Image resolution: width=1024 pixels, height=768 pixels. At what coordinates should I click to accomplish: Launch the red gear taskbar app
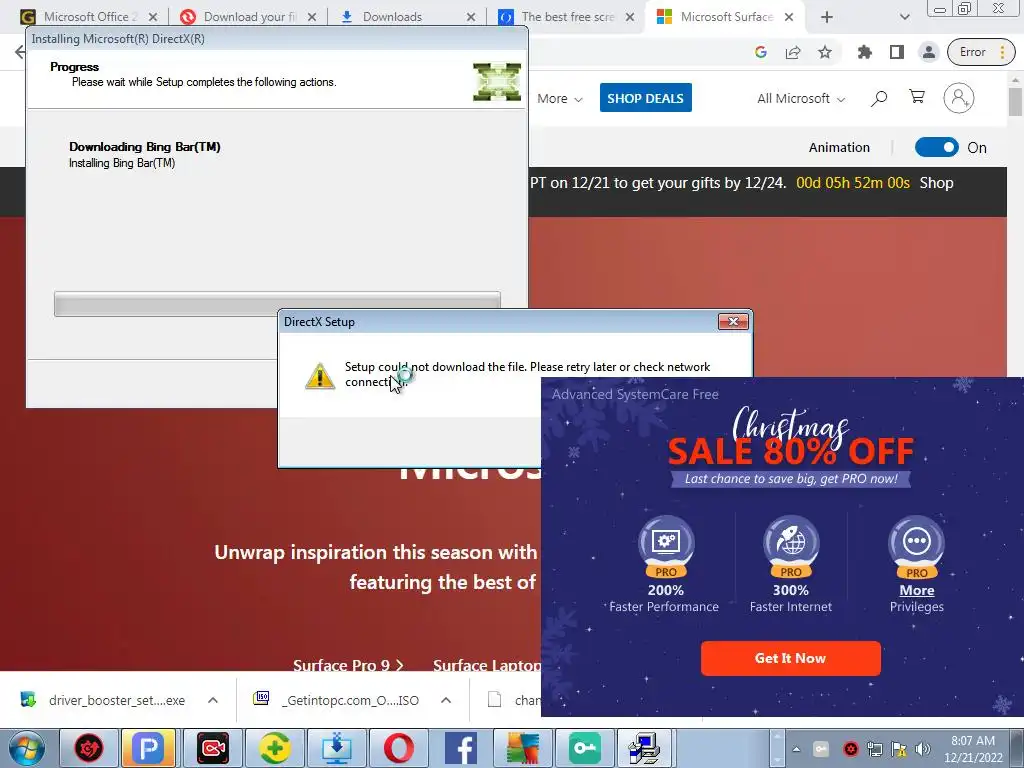pyautogui.click(x=89, y=748)
